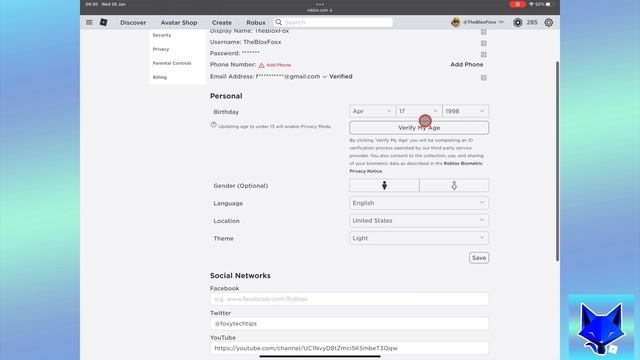Image resolution: width=640 pixels, height=360 pixels.
Task: Switch to the Security settings tab
Action: [x=162, y=35]
